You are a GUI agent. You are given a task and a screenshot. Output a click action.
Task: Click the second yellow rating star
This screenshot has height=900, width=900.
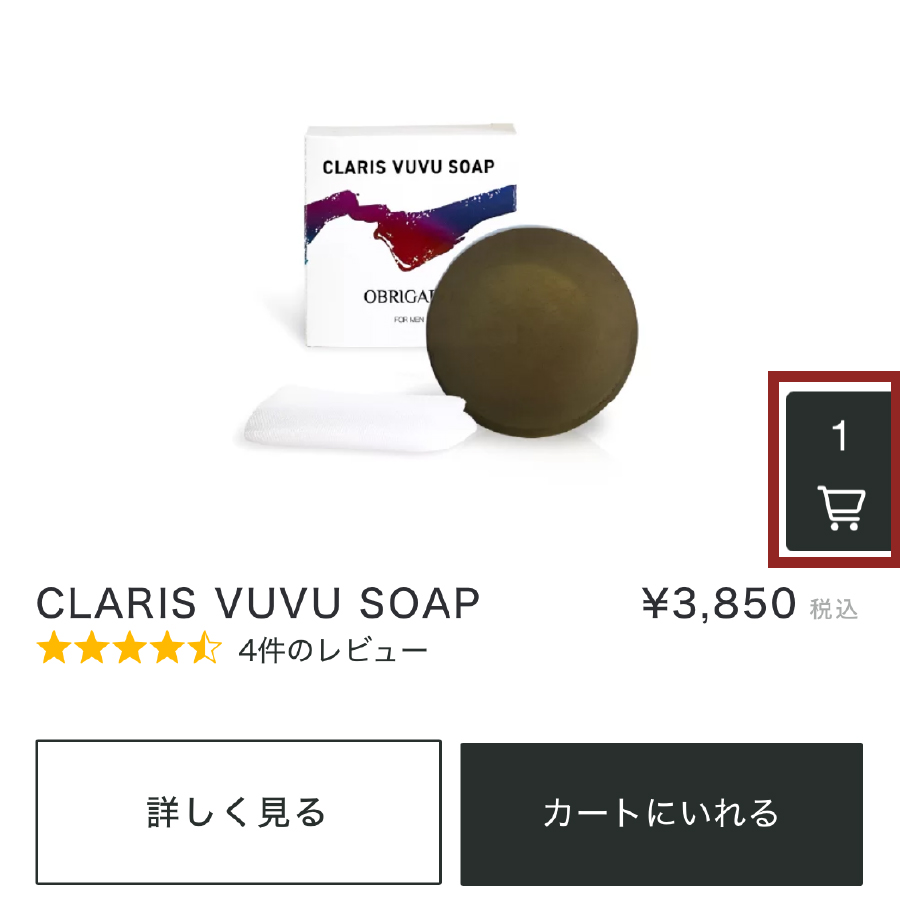click(92, 648)
